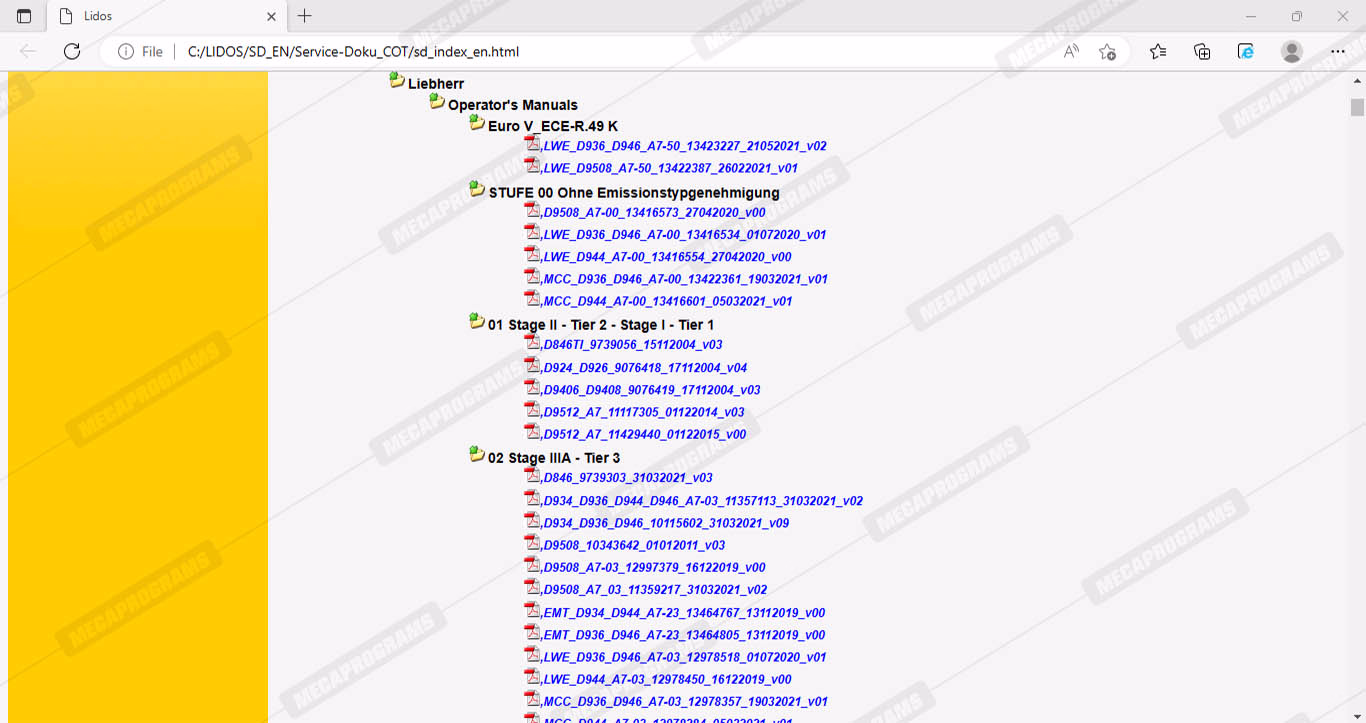
Task: Collapse the Liebherr root folder
Action: (x=397, y=81)
